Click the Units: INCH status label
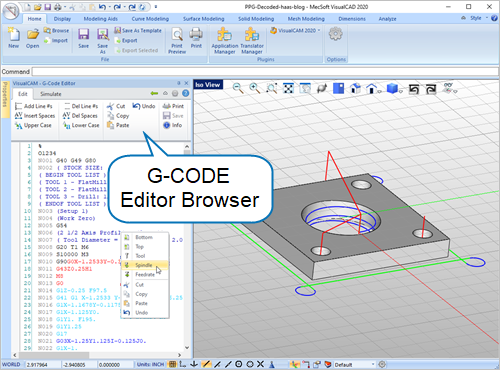The image size is (500, 370). pyautogui.click(x=150, y=365)
